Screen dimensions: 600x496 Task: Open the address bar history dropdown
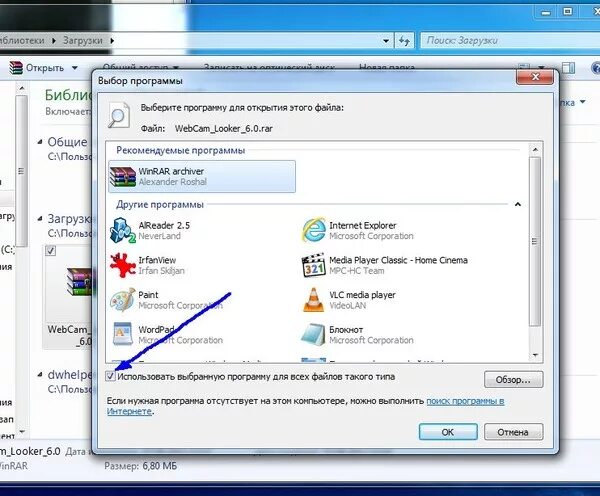pyautogui.click(x=386, y=41)
